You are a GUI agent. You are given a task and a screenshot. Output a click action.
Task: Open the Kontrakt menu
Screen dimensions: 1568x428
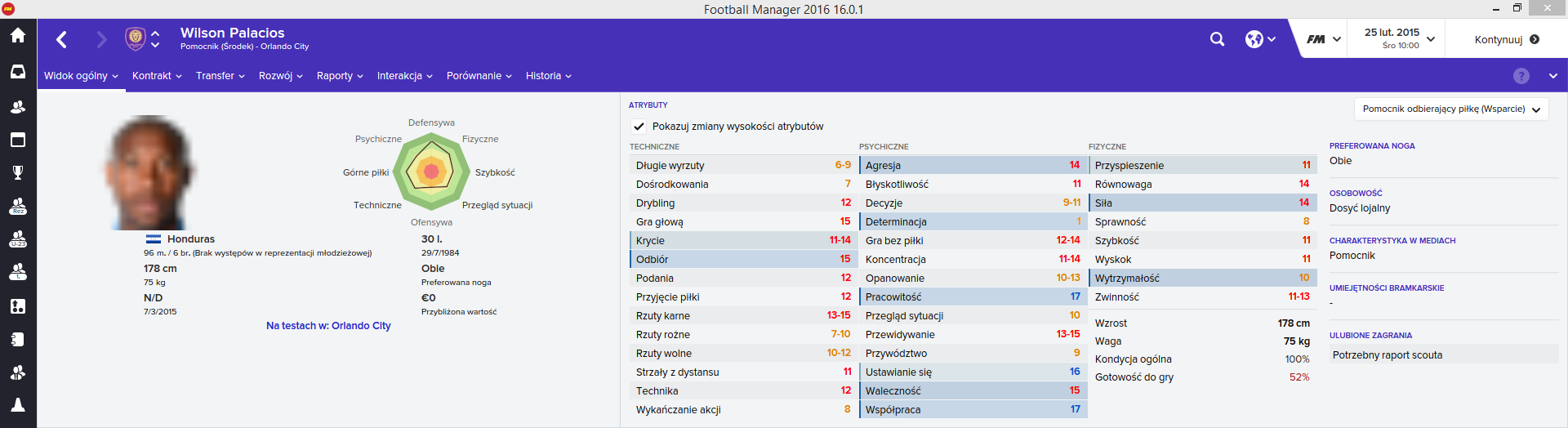158,76
